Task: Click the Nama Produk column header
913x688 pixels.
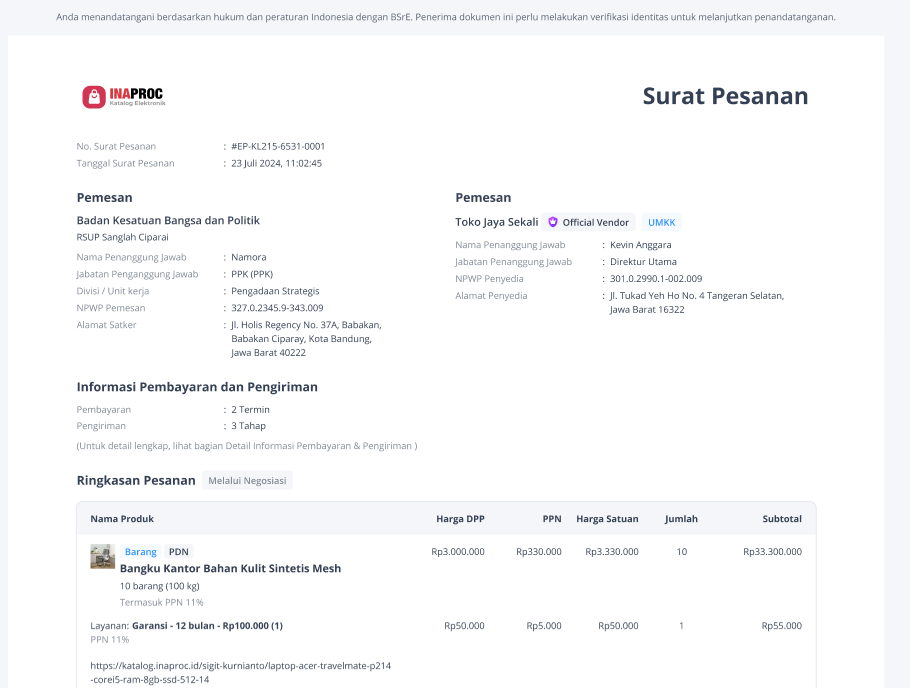Action: point(122,519)
